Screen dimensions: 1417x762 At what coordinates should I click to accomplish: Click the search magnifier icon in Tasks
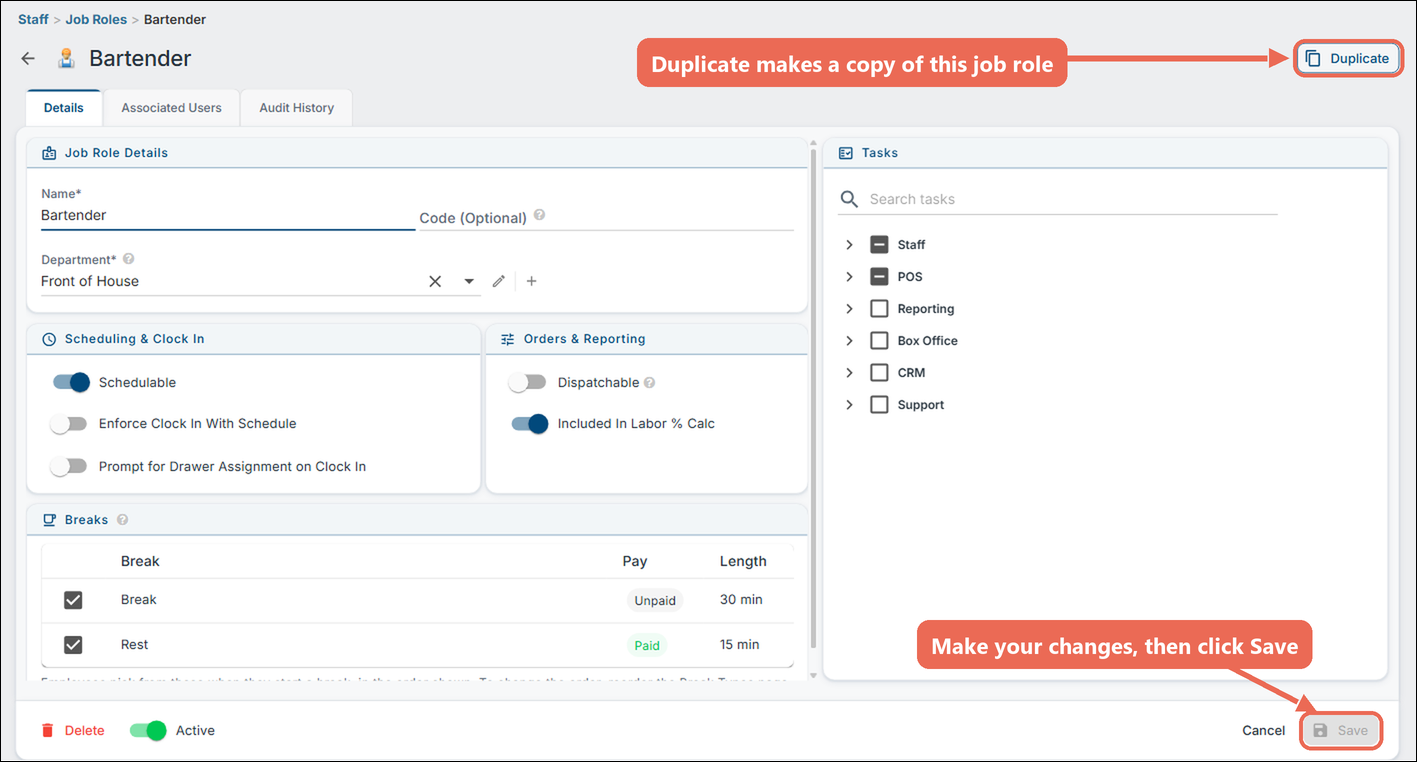[x=849, y=199]
